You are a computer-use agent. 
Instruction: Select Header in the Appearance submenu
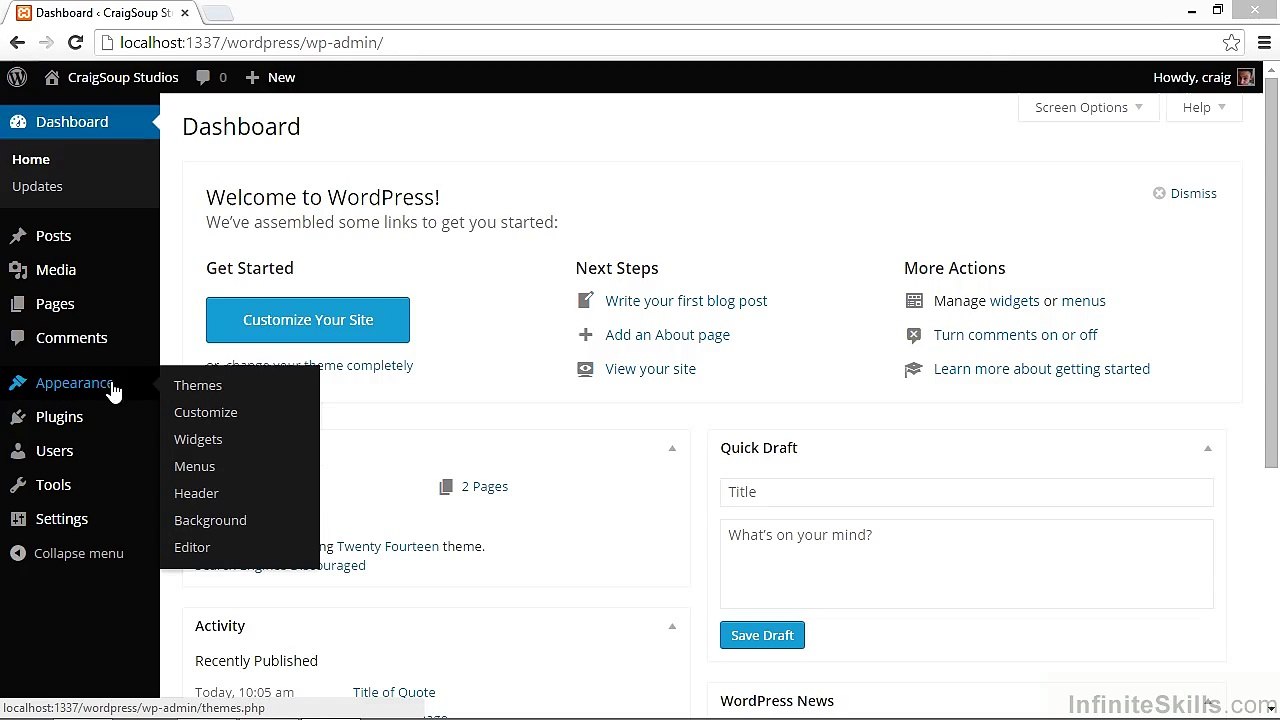(x=196, y=493)
